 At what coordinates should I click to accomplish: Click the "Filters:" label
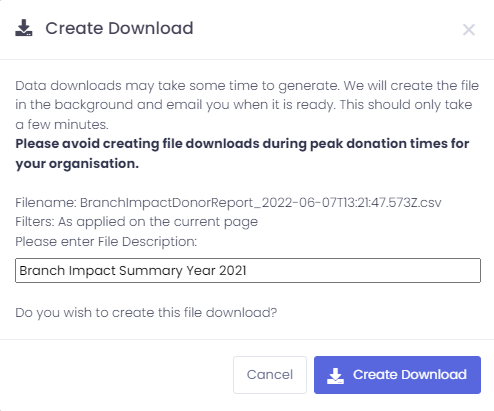point(35,222)
